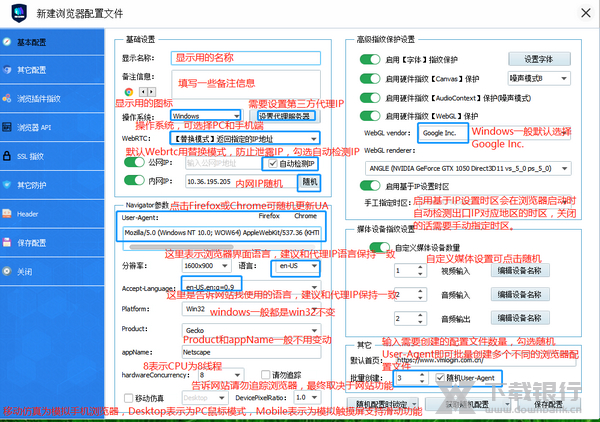Open 浏览器 API sidebar item
Viewport: 600px width, 422px height.
click(x=52, y=127)
